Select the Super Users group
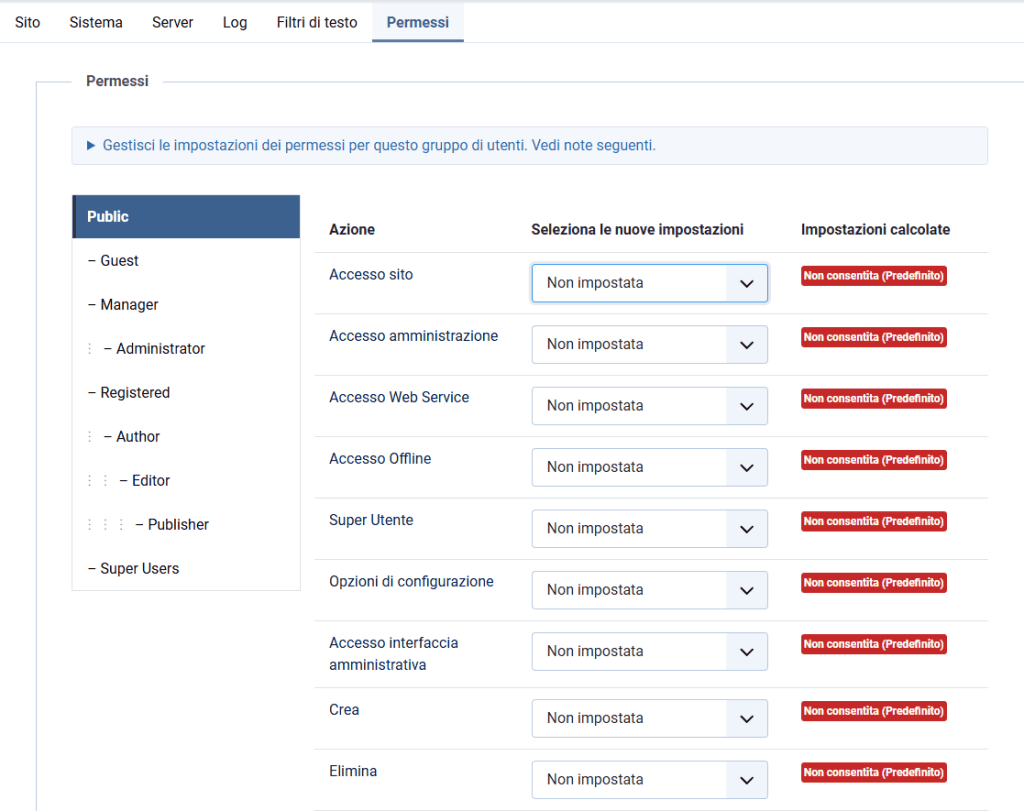The image size is (1024, 811). [x=139, y=569]
